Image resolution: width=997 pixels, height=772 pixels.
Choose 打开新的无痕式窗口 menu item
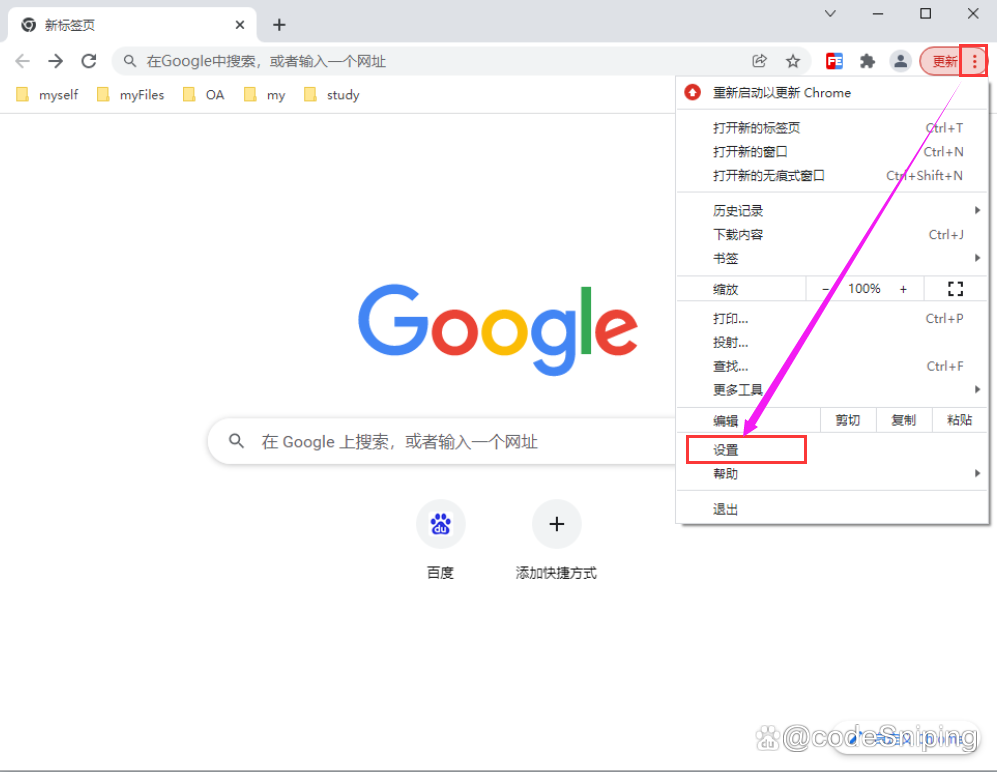point(769,176)
